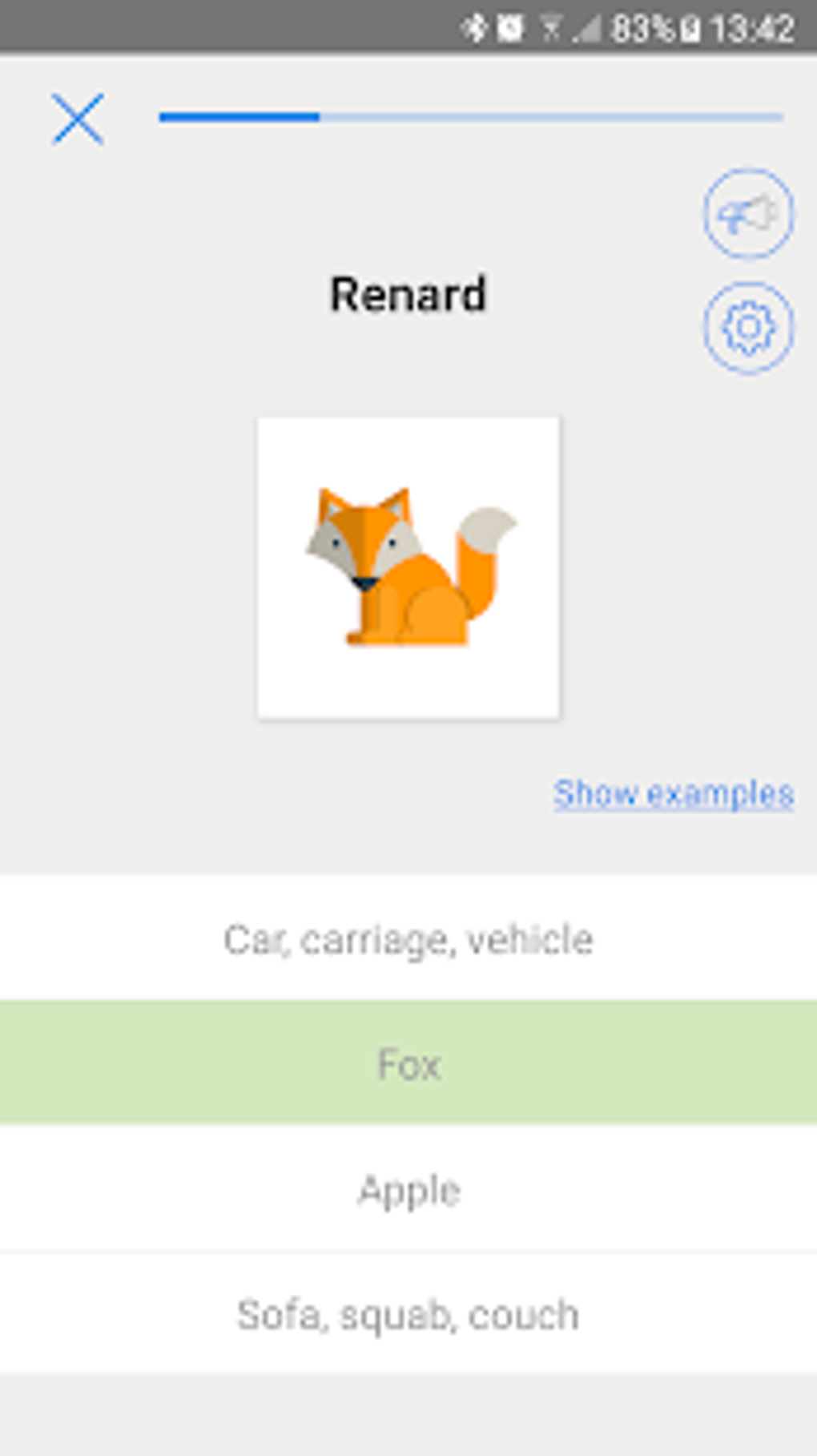Screen dimensions: 817x1456
Task: Tap the word "Renard"
Action: pos(408,294)
